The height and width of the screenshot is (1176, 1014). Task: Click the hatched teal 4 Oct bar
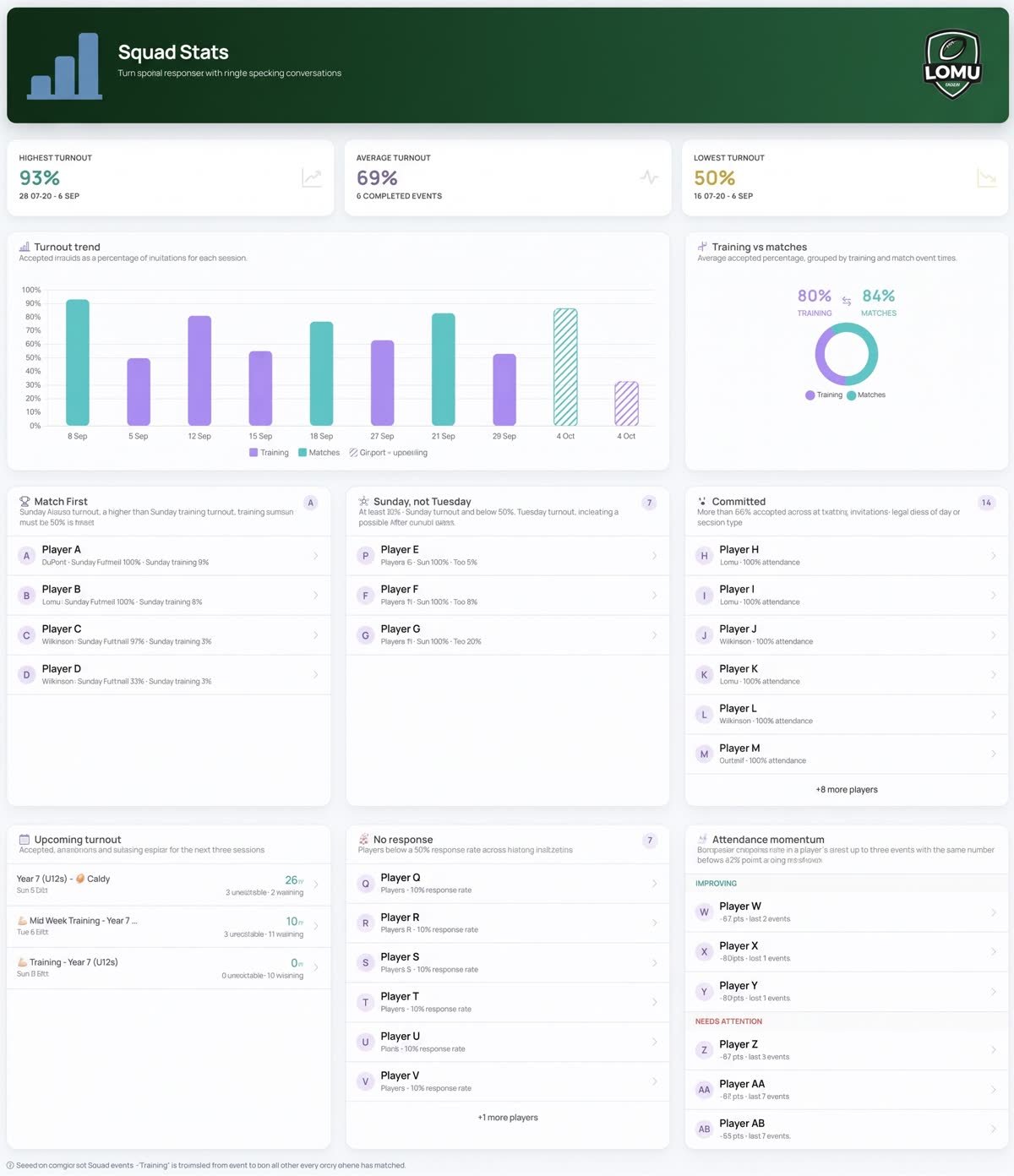coord(565,367)
